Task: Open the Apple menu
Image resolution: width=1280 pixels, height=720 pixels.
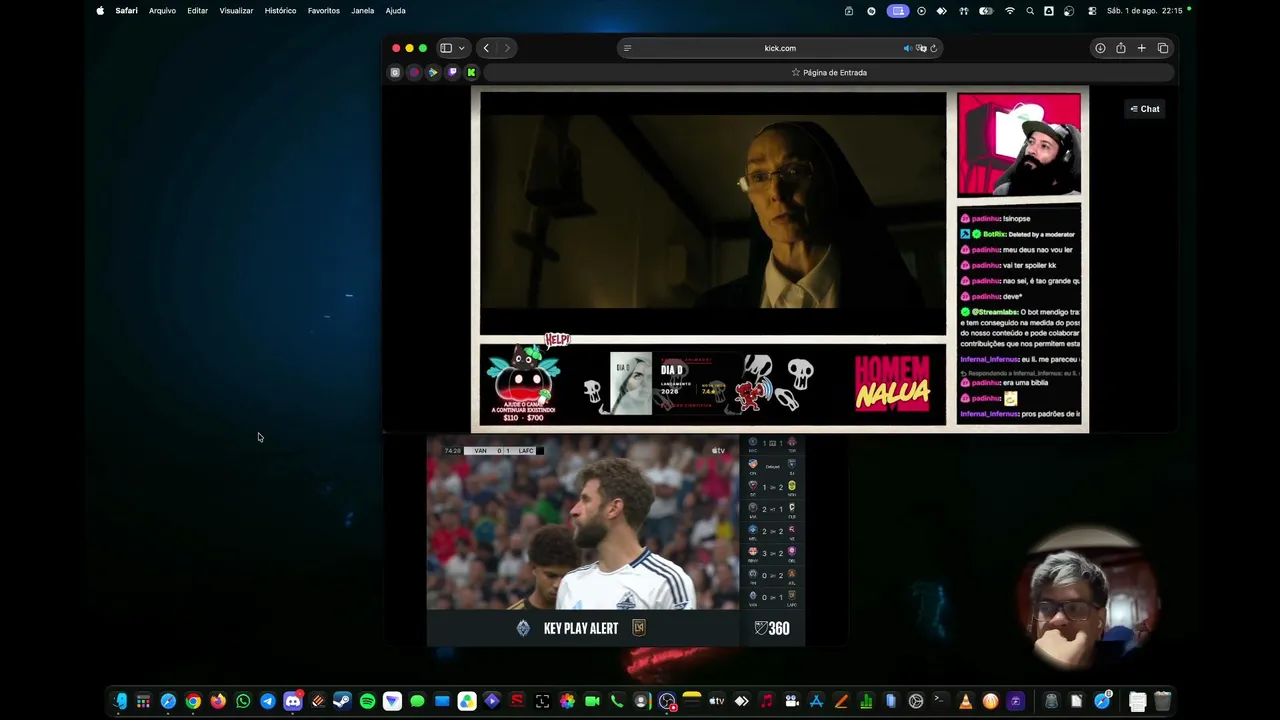Action: pyautogui.click(x=100, y=11)
